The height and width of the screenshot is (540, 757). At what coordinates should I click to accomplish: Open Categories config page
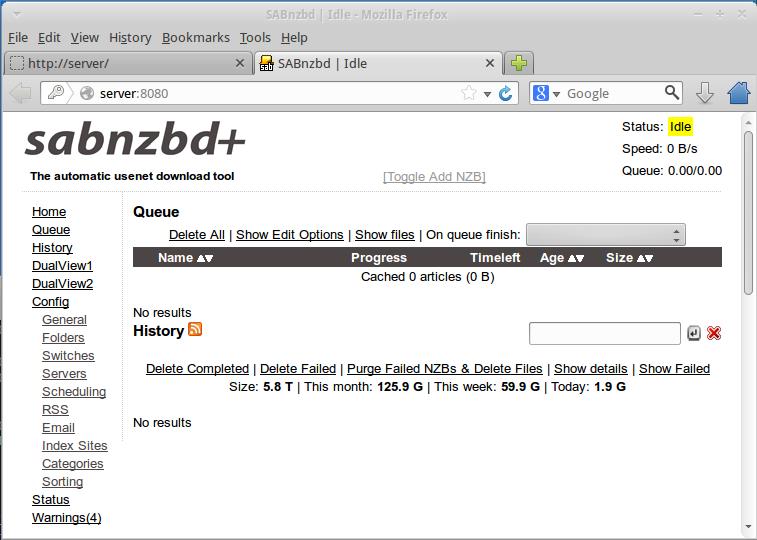pyautogui.click(x=72, y=464)
